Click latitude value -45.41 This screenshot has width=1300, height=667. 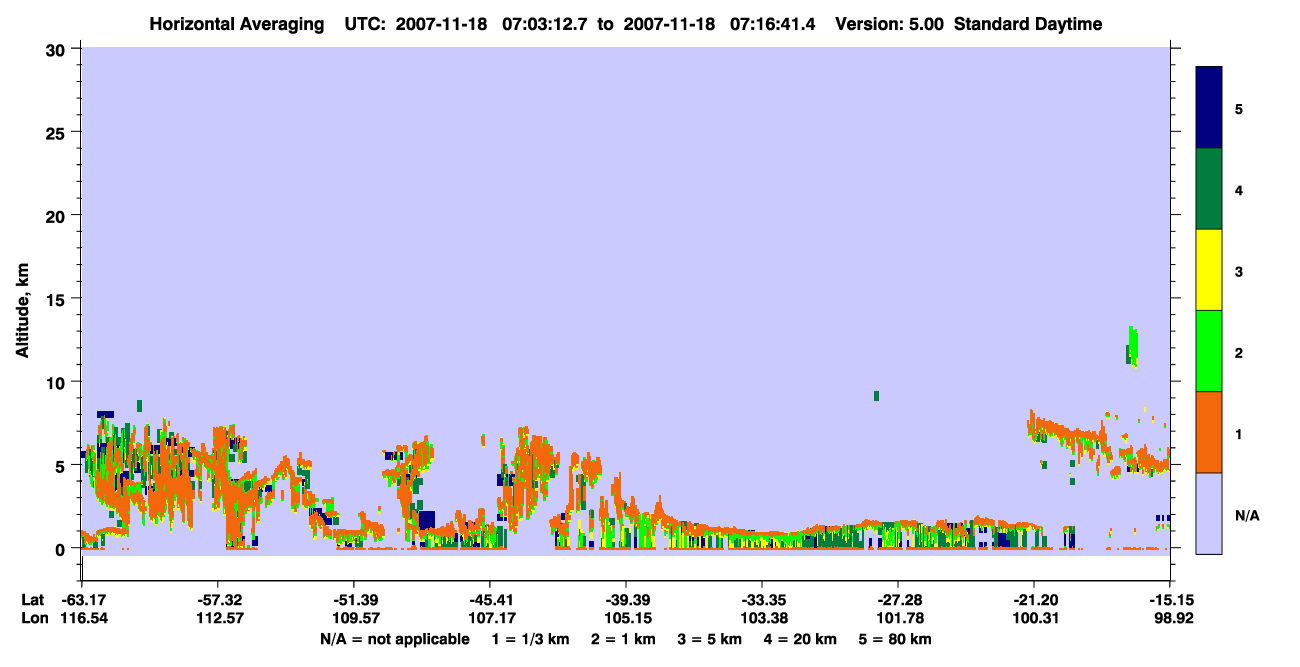tap(490, 600)
